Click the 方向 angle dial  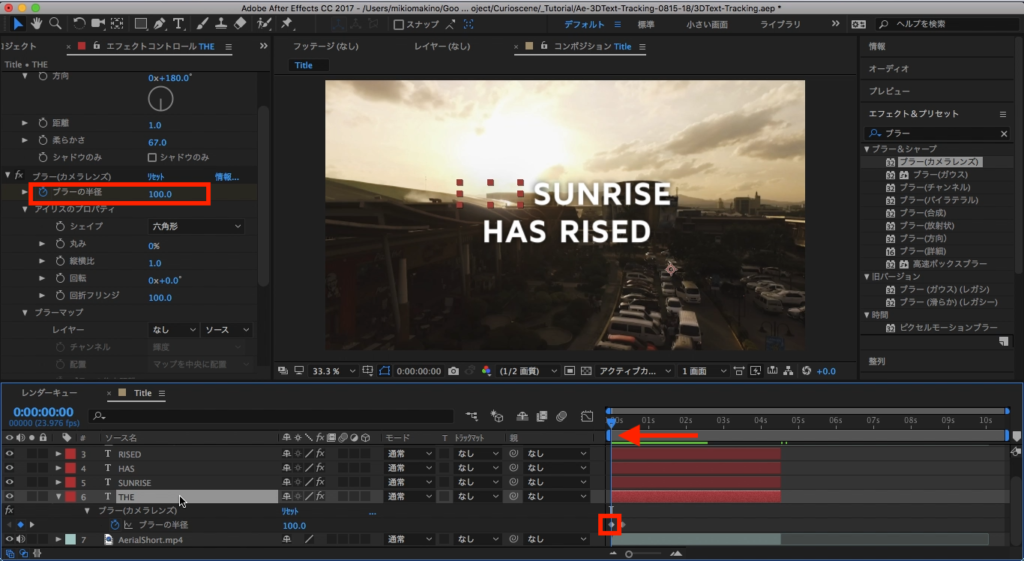click(160, 99)
